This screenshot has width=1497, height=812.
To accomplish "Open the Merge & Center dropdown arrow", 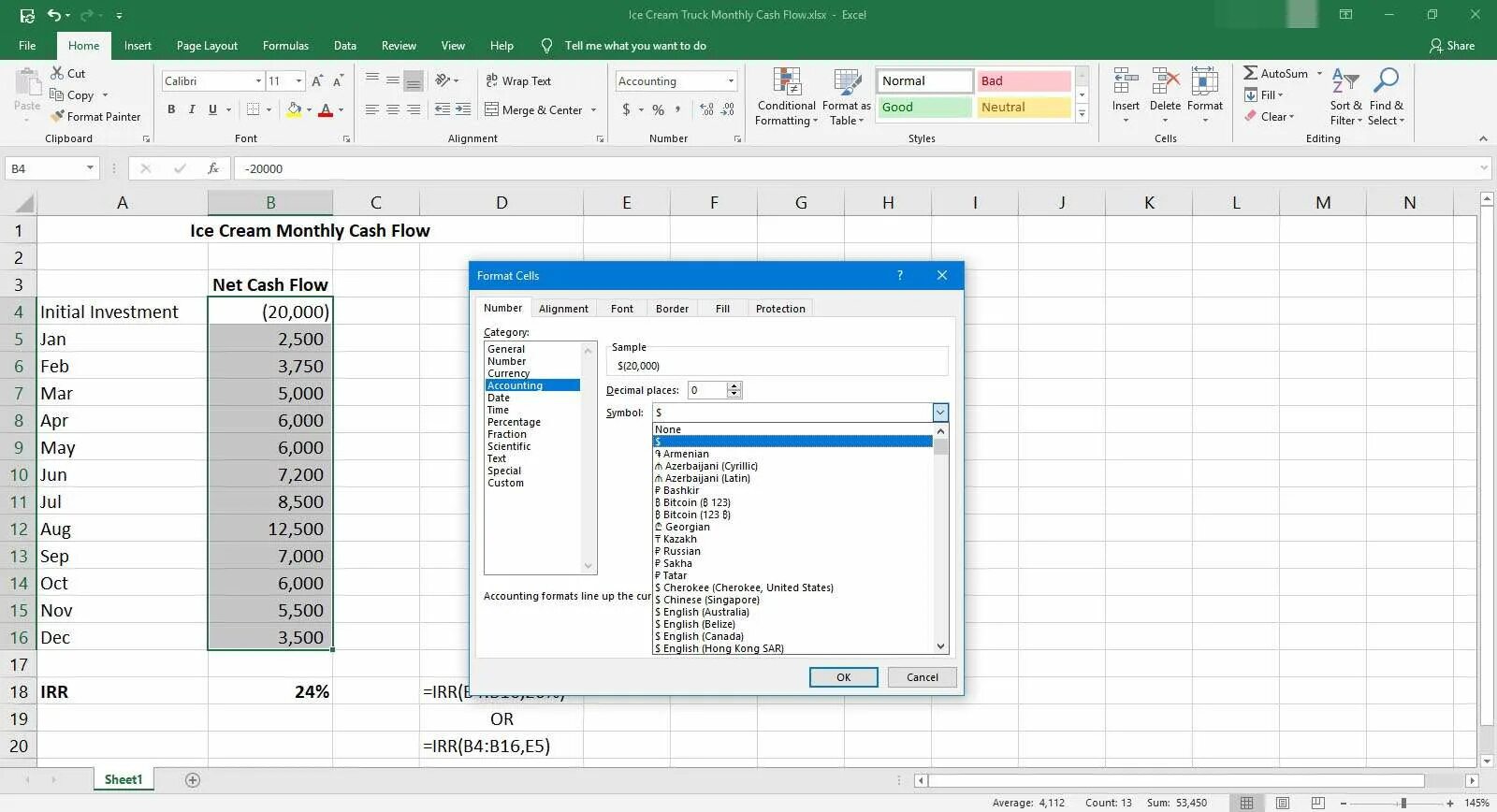I will [593, 109].
